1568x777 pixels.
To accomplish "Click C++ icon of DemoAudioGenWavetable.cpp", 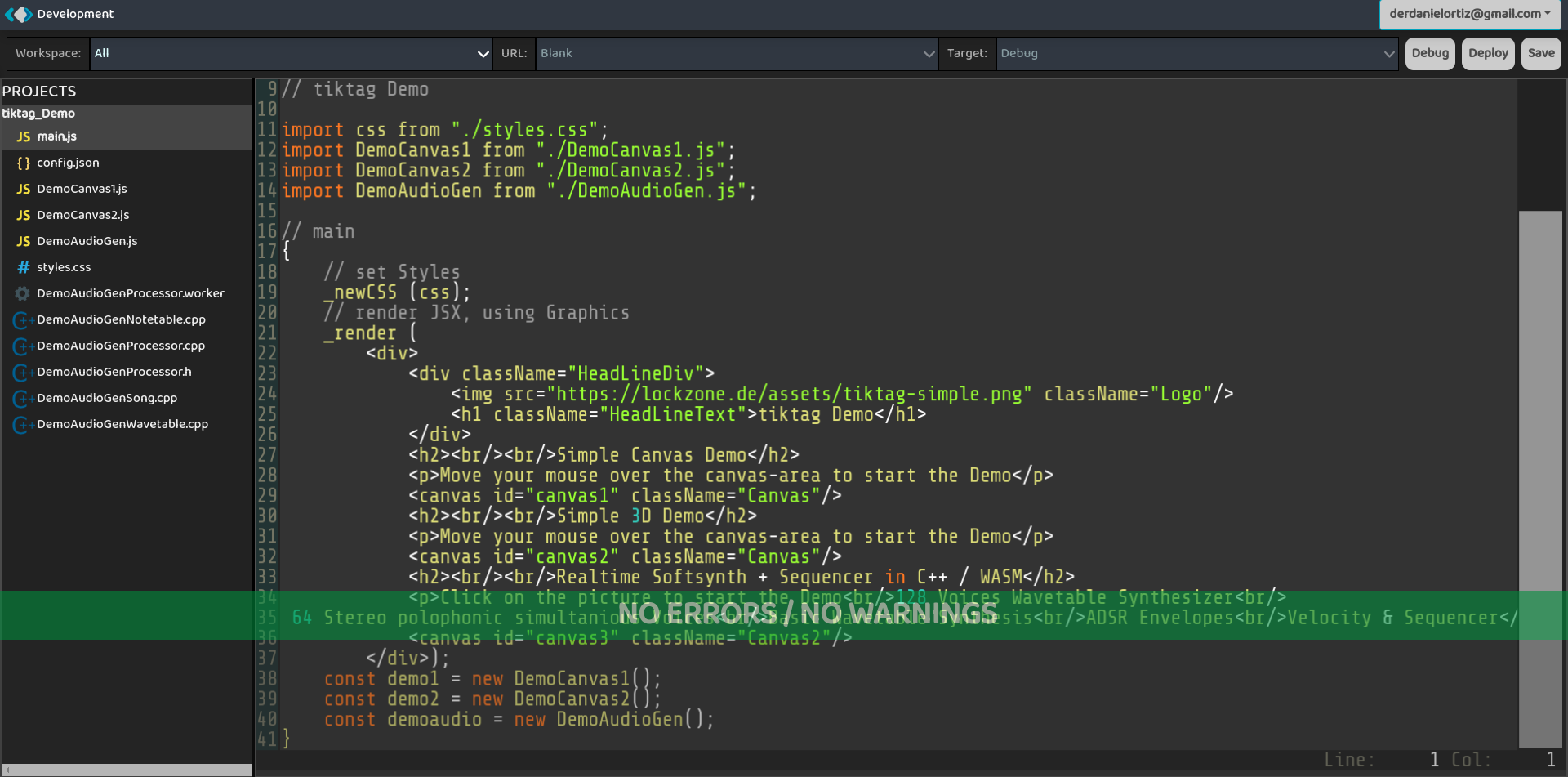I will pos(23,424).
